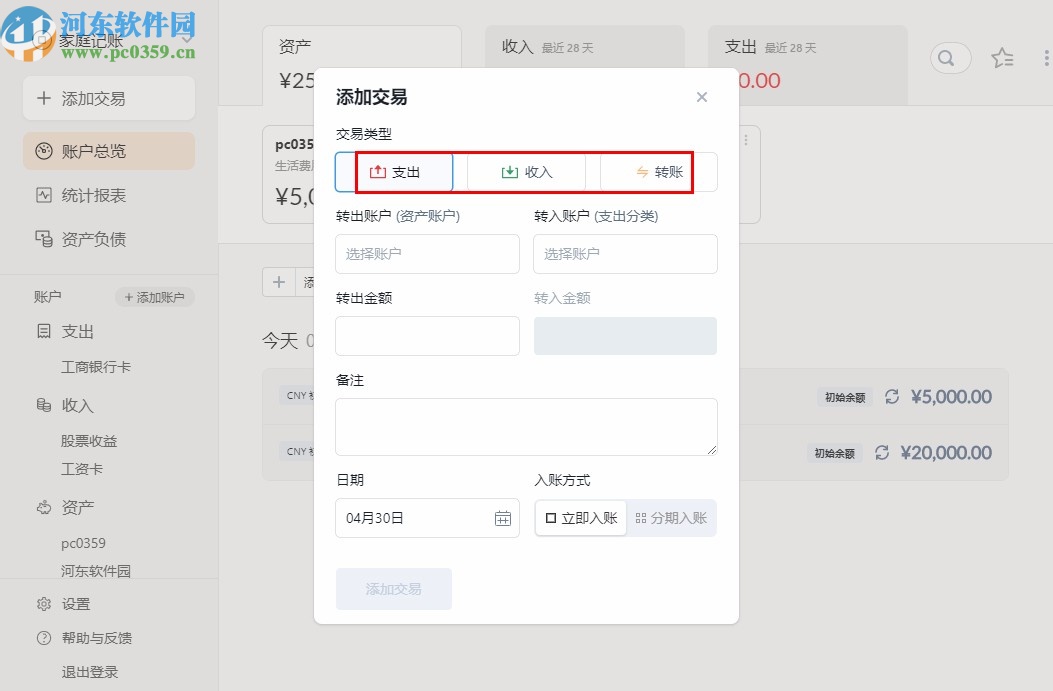Click inside the 备注 remarks field
Image resolution: width=1053 pixels, height=691 pixels.
(526, 426)
